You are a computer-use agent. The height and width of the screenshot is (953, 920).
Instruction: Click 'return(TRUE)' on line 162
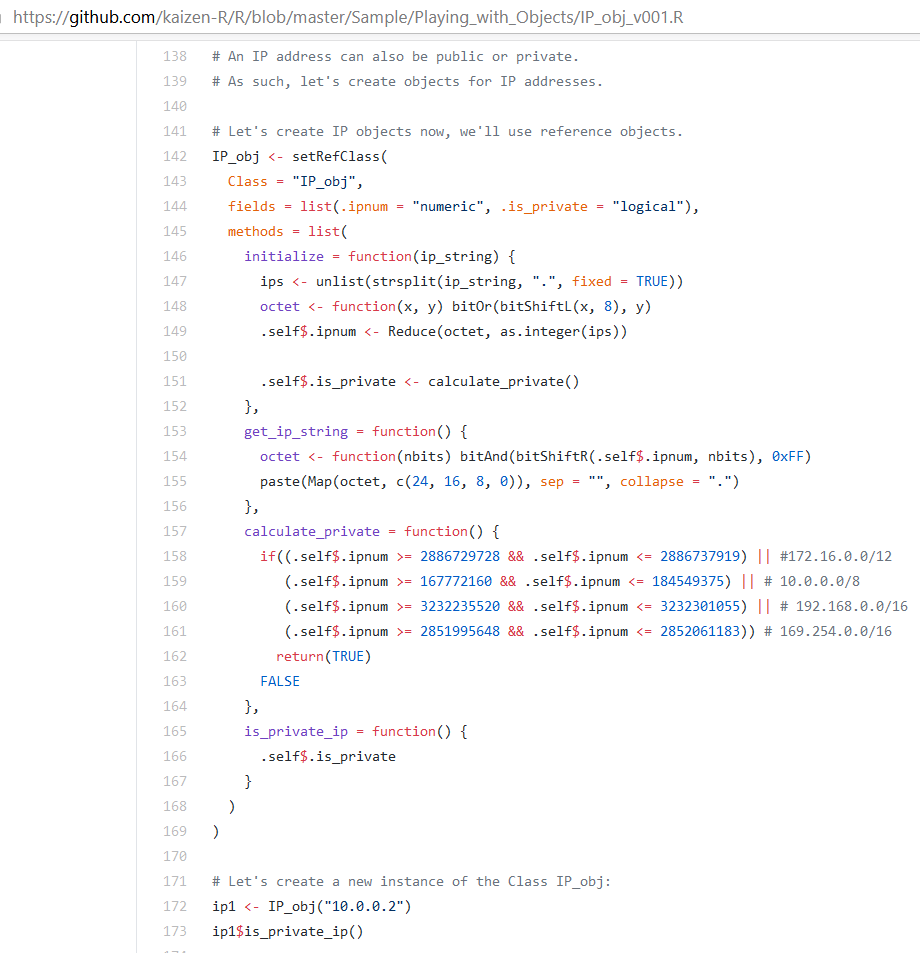323,656
